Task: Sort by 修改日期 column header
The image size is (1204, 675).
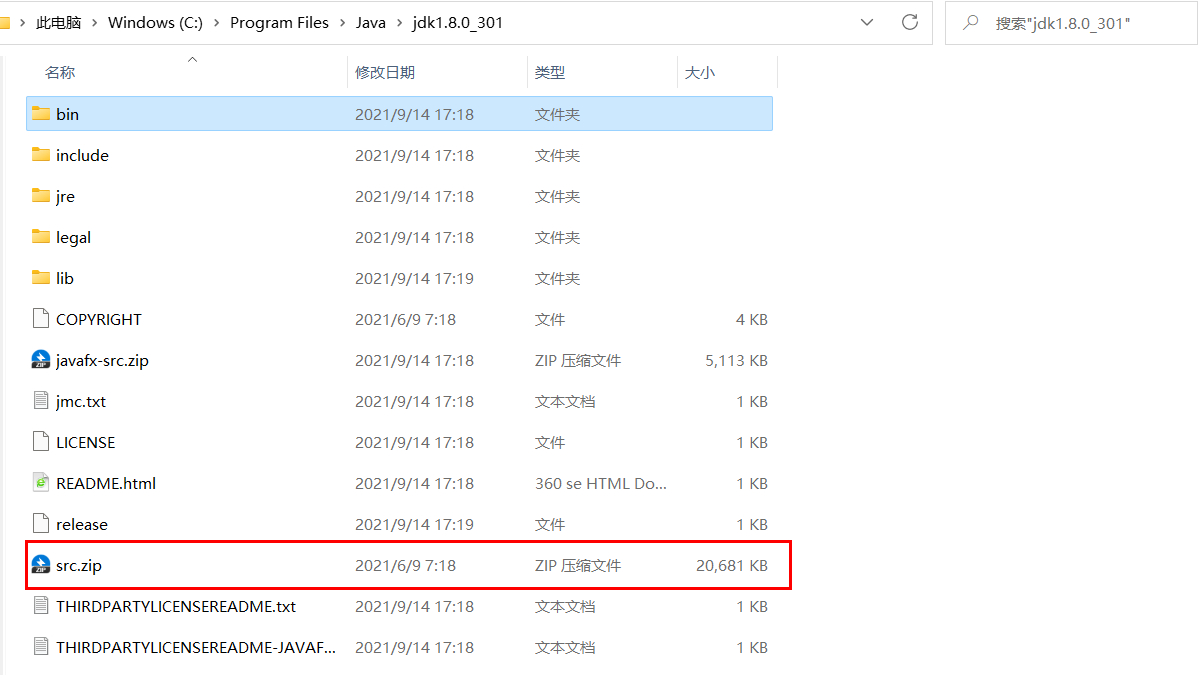Action: click(385, 72)
